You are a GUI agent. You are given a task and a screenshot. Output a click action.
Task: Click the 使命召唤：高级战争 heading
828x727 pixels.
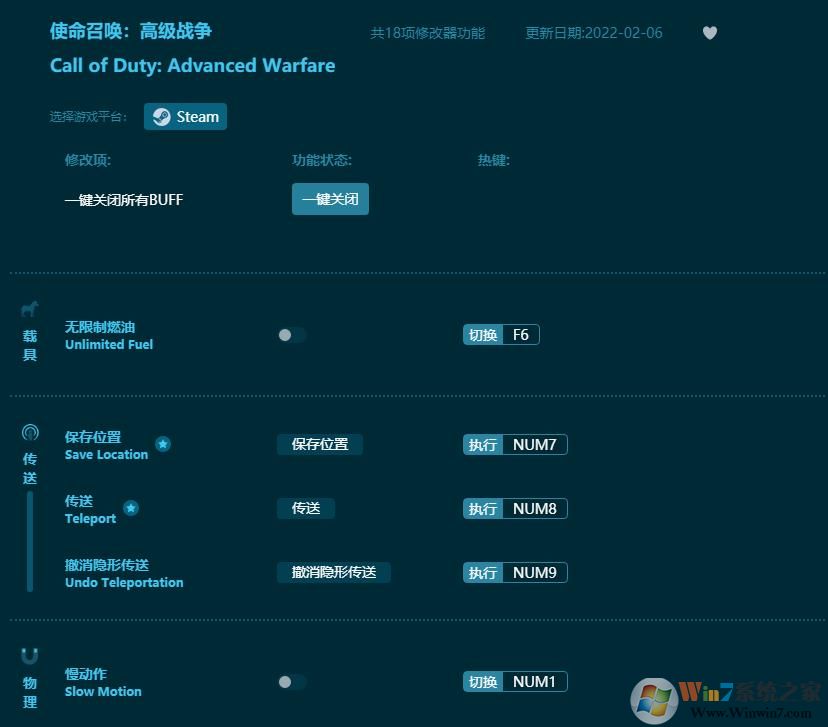pos(131,31)
